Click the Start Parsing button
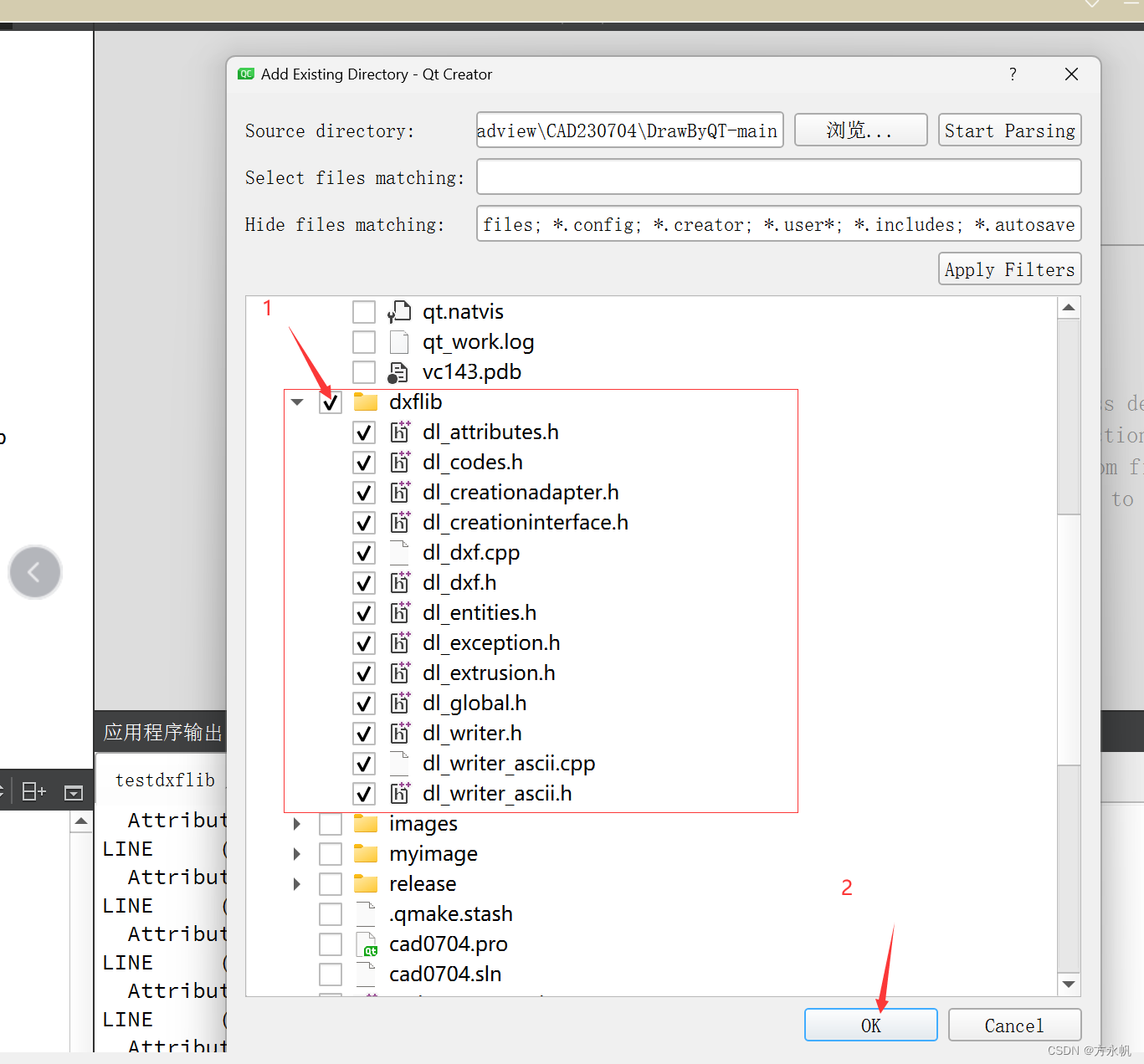Image resolution: width=1144 pixels, height=1064 pixels. (1009, 130)
